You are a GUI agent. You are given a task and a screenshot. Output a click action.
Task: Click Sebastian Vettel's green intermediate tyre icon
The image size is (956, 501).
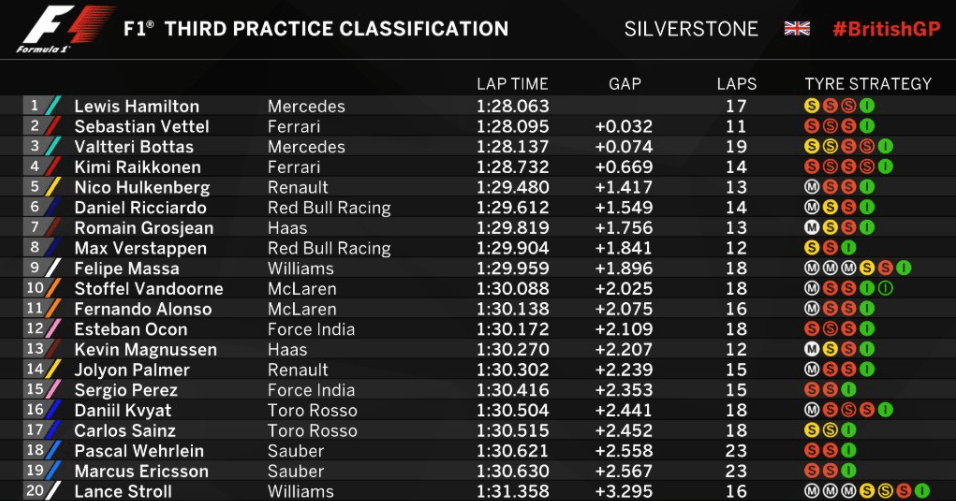(867, 126)
